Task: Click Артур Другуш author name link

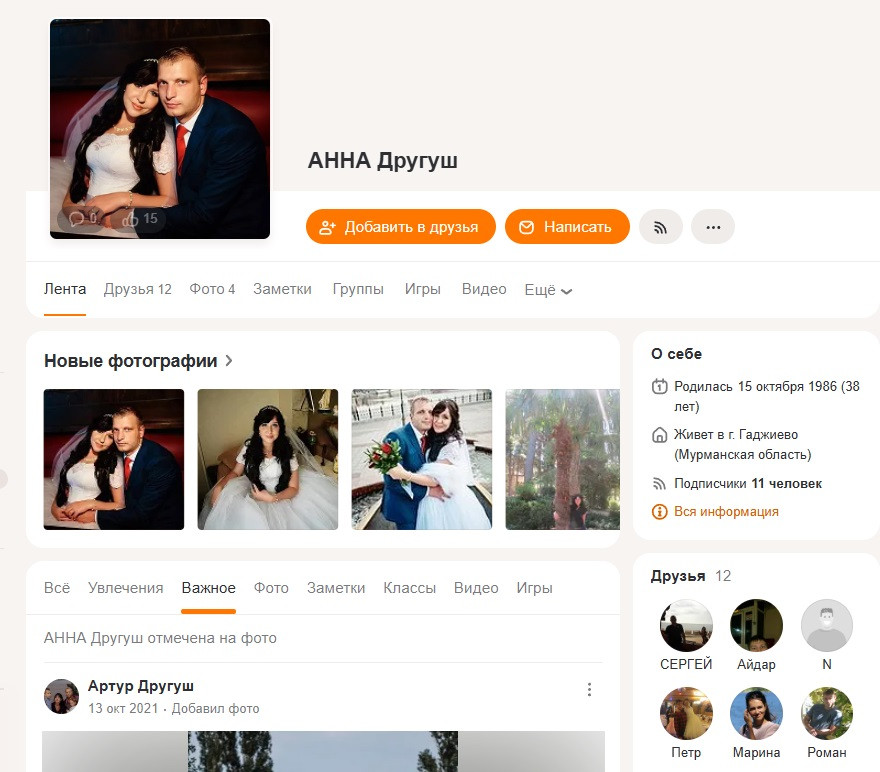Action: click(x=141, y=686)
